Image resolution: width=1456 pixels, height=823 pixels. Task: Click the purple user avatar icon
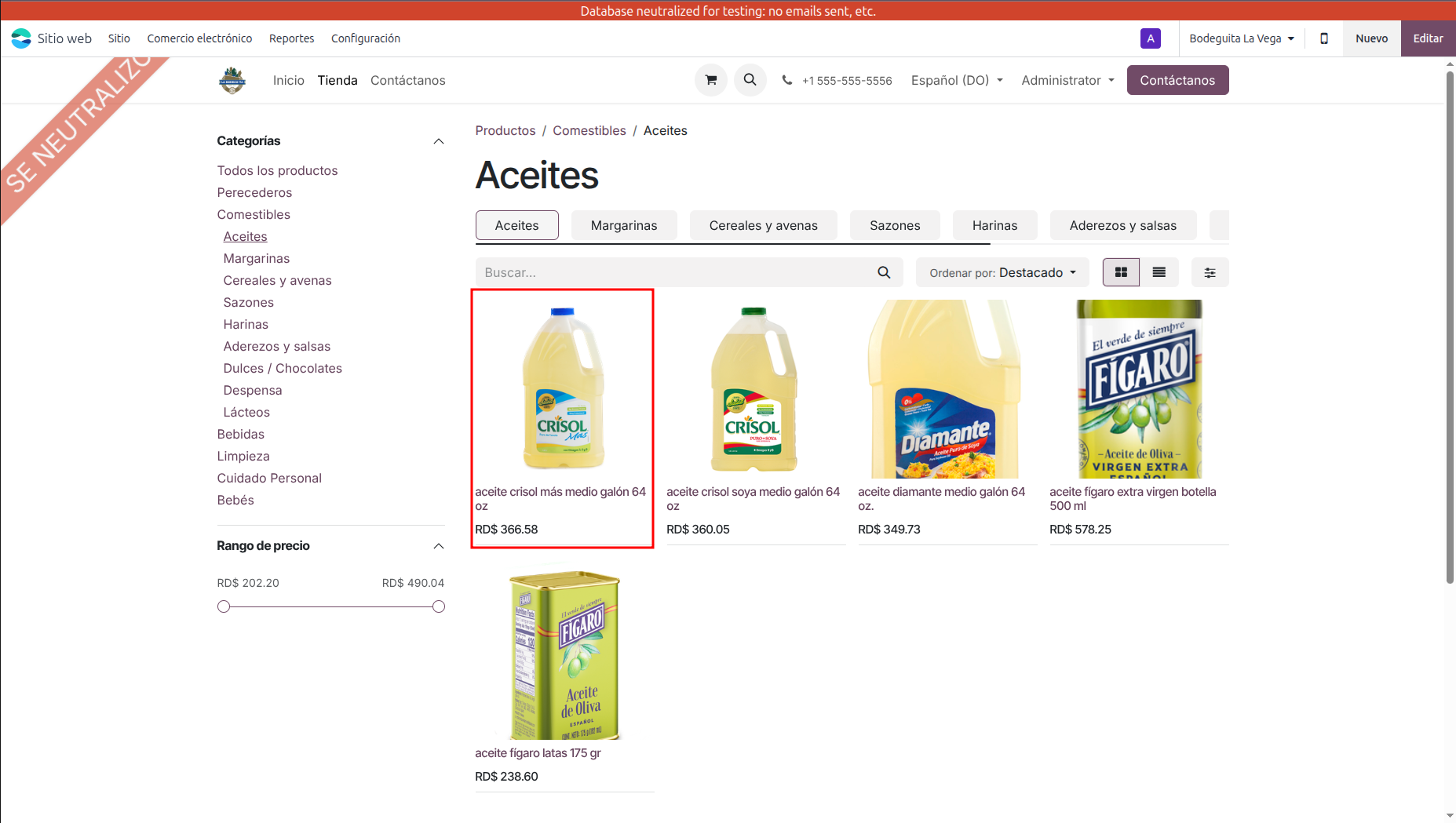(x=1150, y=38)
